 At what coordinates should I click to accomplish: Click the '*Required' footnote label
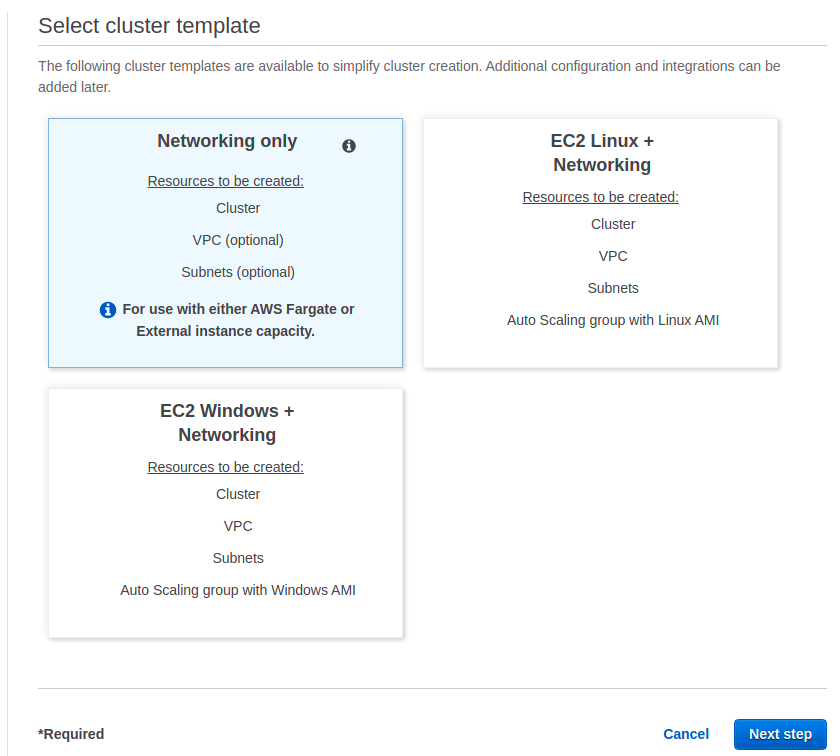71,734
